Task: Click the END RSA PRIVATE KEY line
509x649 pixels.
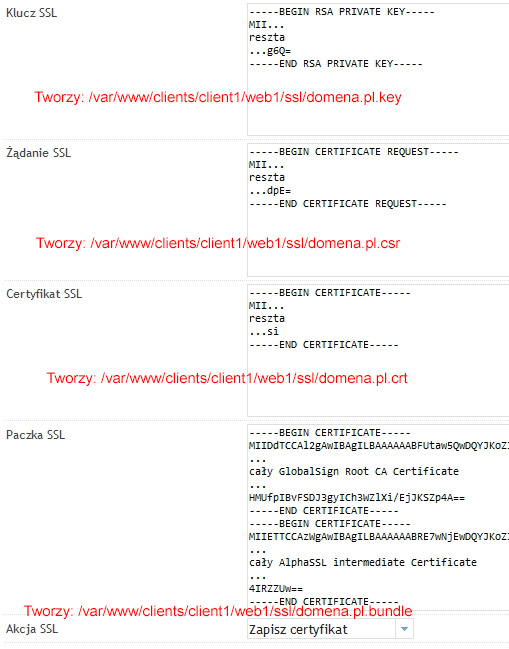Action: [336, 64]
